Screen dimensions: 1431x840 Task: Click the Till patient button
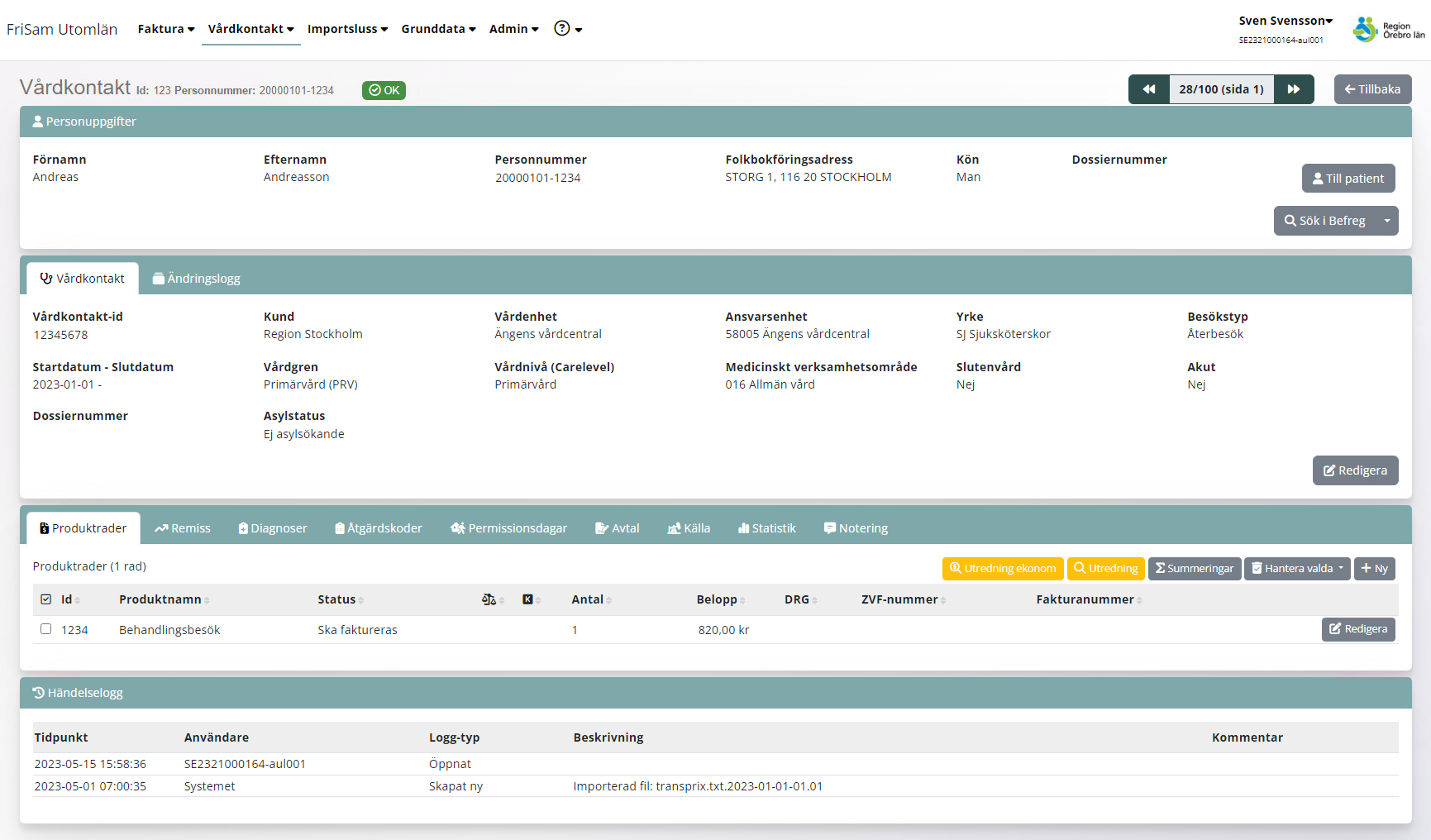pos(1348,179)
